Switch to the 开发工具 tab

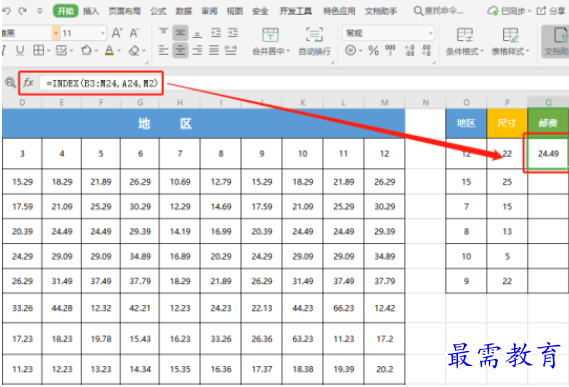295,11
